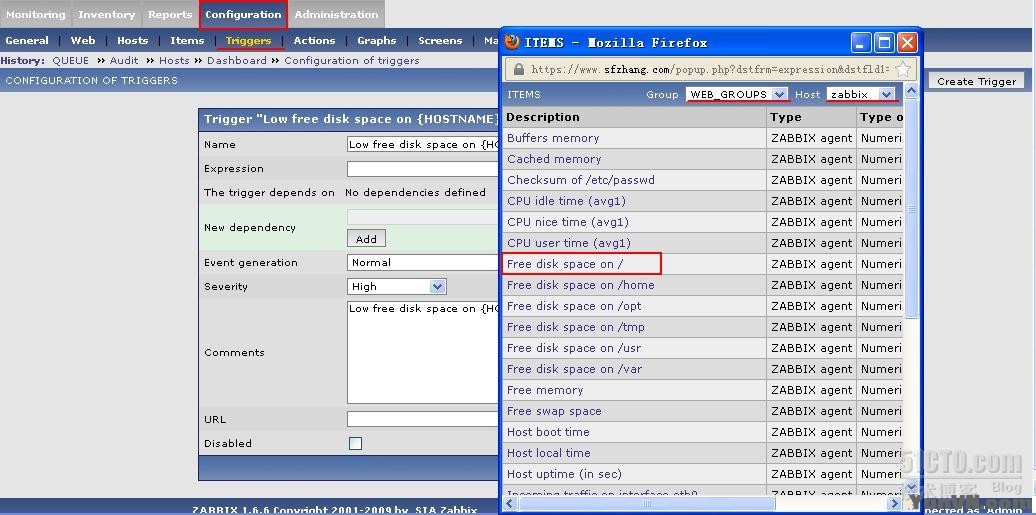The width and height of the screenshot is (1036, 515).
Task: Open the Configuration main tab
Action: point(243,15)
